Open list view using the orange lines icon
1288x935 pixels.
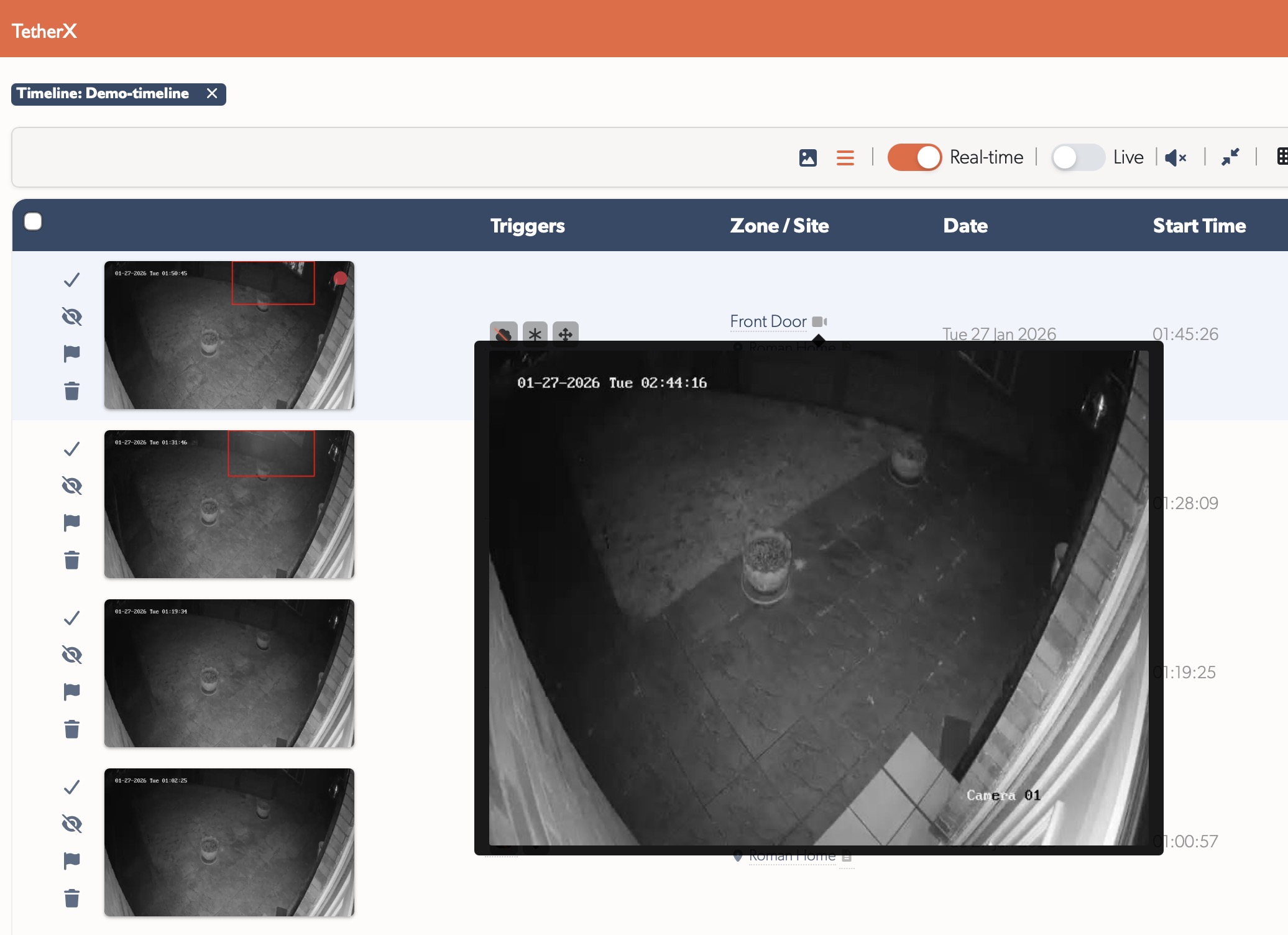845,158
